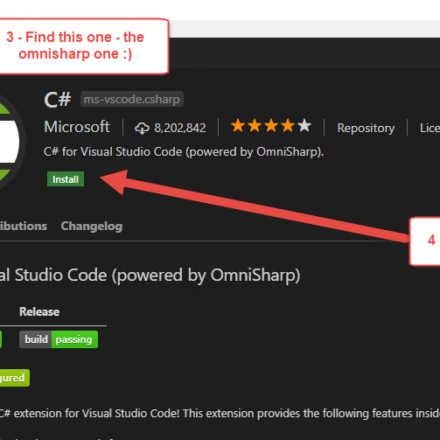Click the fourth orange rating star
This screenshot has height=440, width=440.
point(288,126)
